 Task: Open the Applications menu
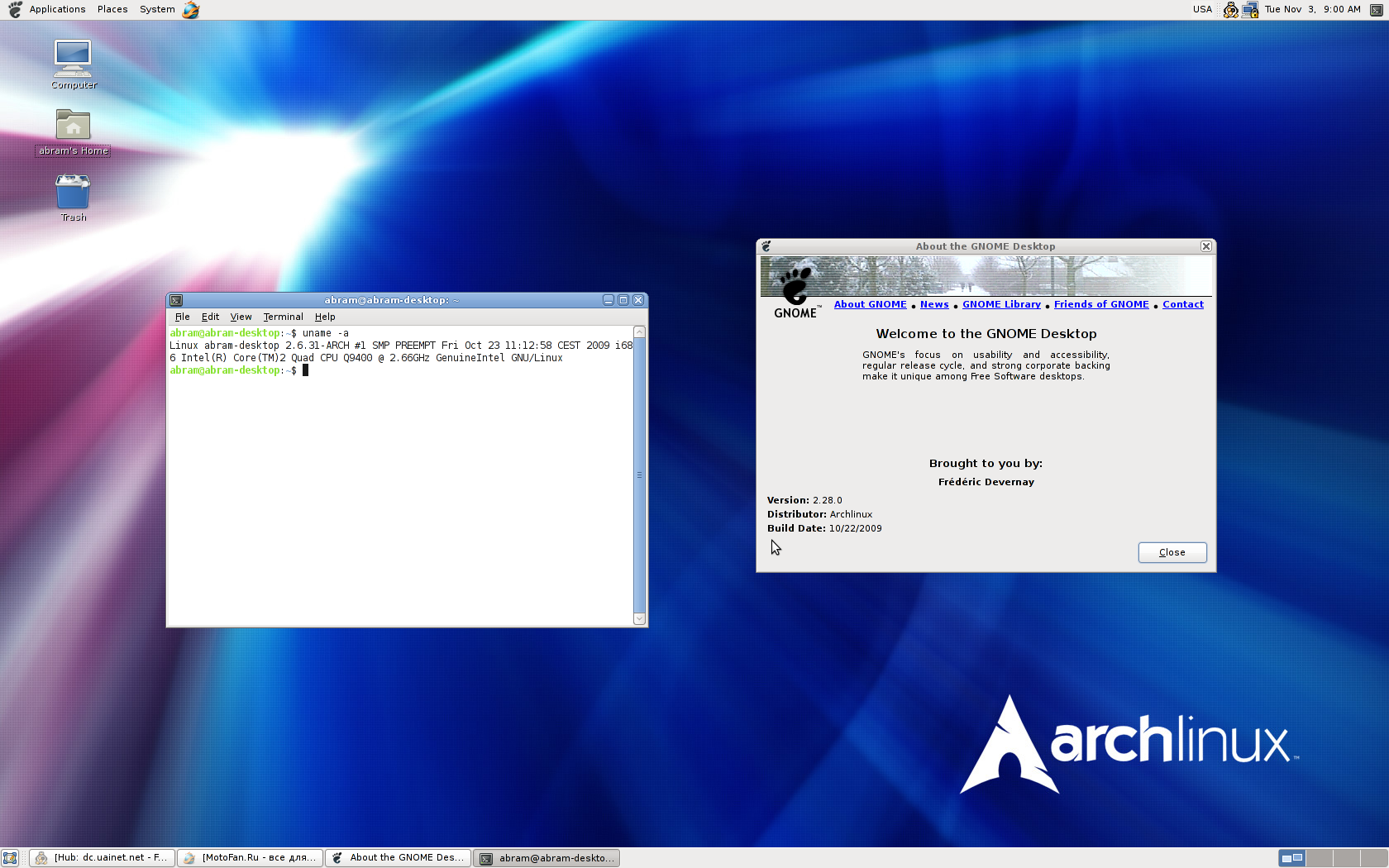click(x=57, y=10)
